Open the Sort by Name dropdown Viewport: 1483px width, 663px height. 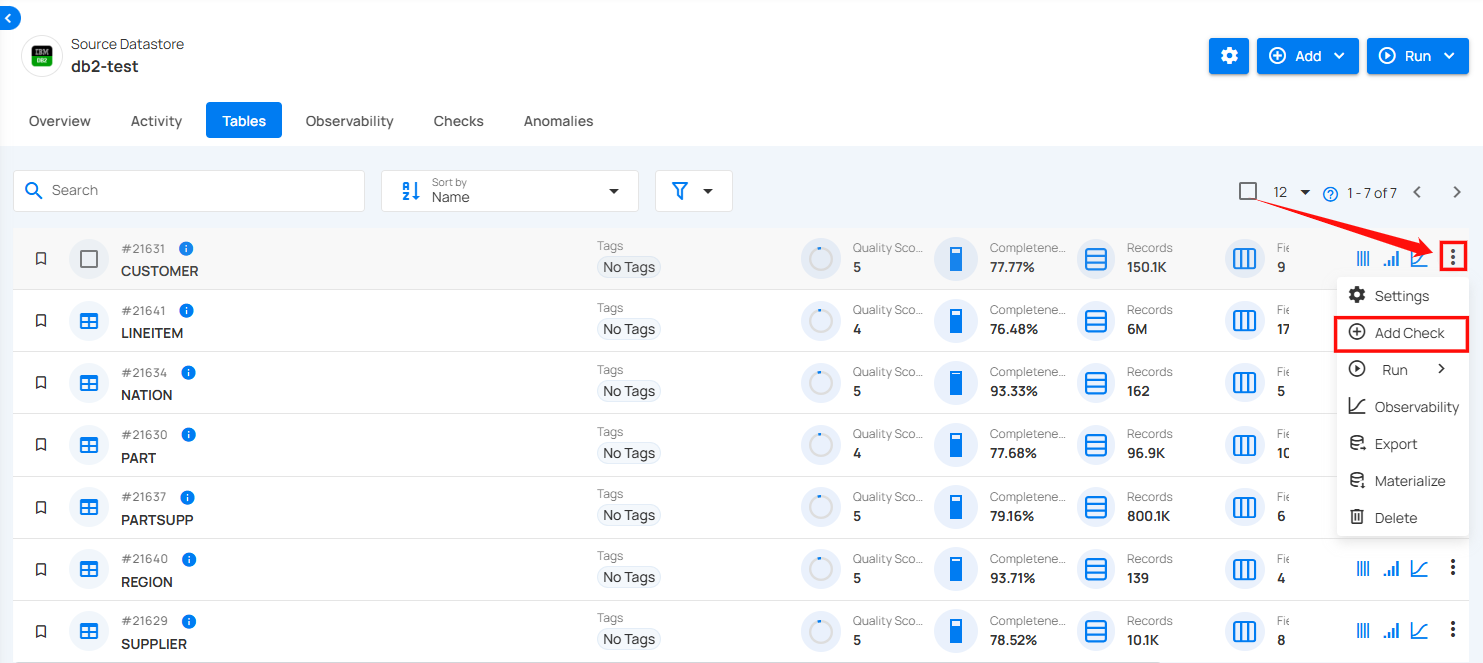pyautogui.click(x=509, y=191)
